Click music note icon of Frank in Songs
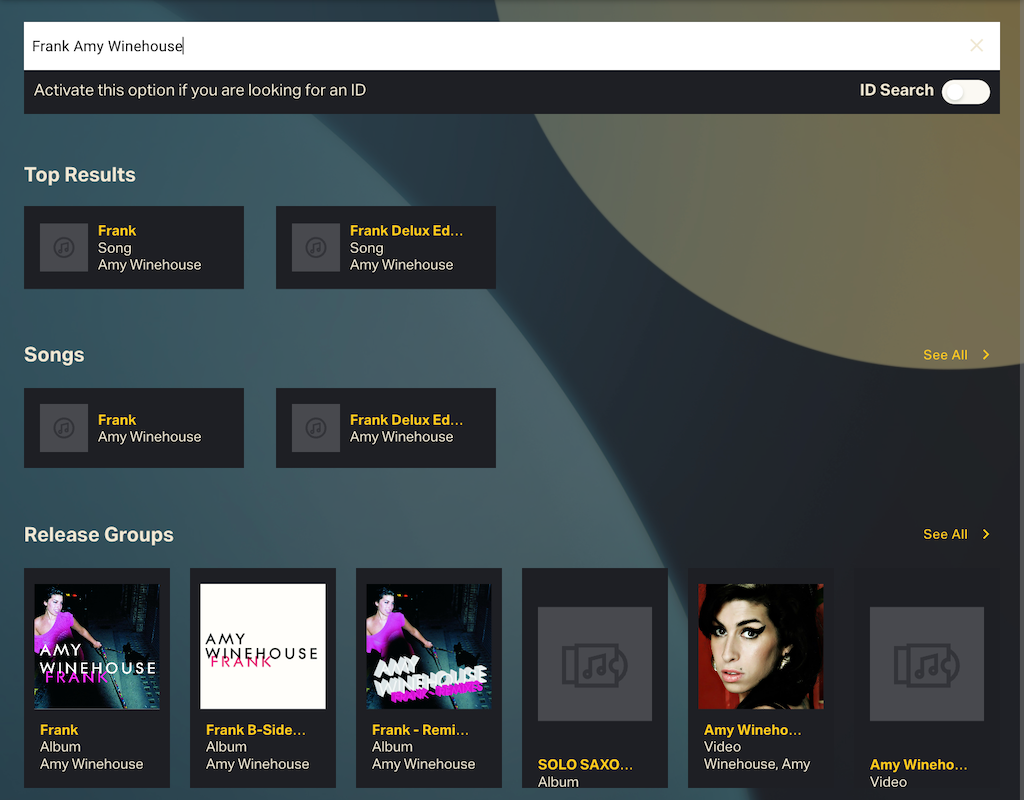 pos(64,428)
